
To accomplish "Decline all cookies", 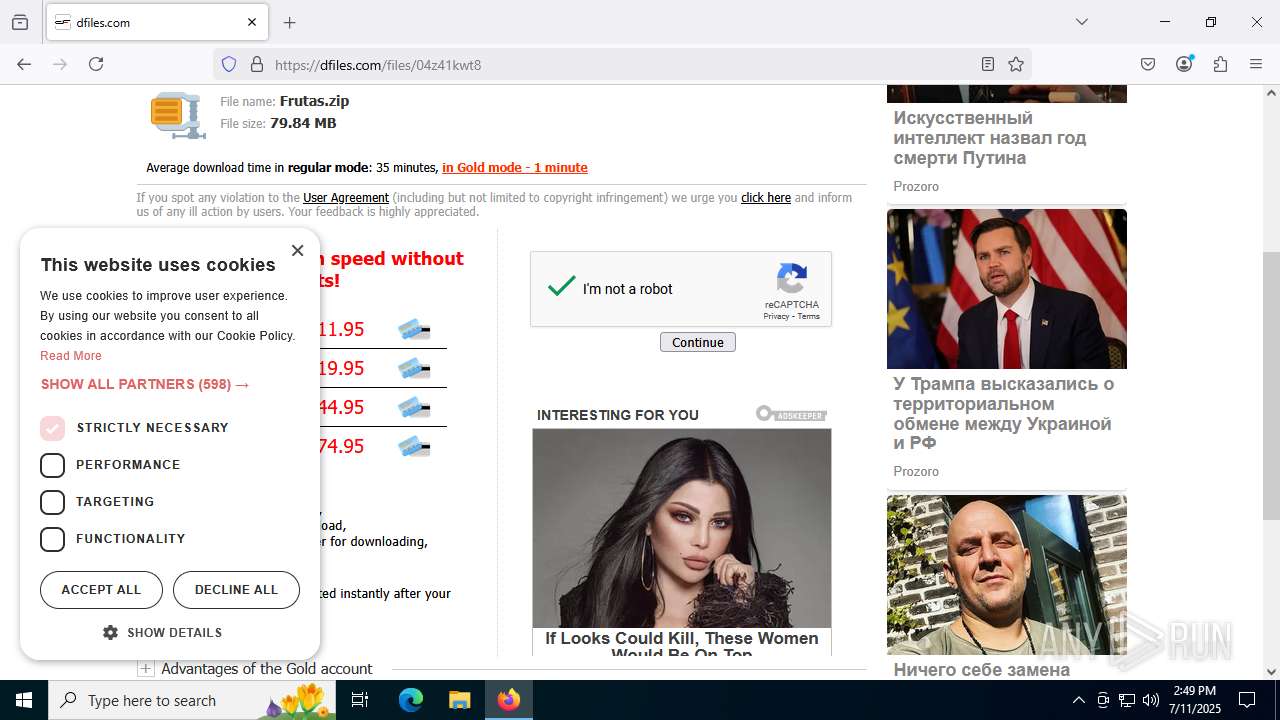I will pyautogui.click(x=236, y=590).
